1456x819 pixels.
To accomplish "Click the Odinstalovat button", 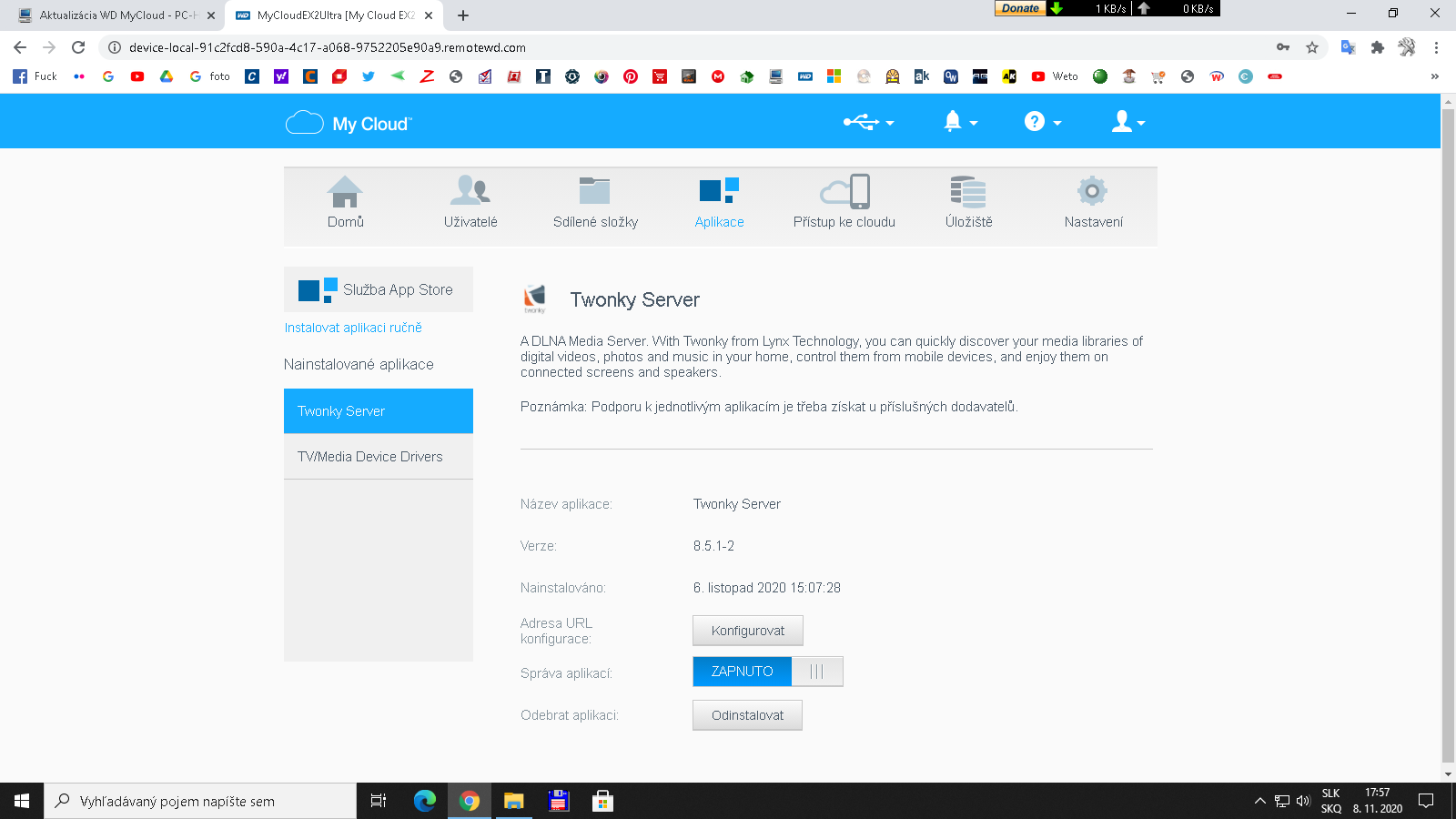I will pos(747,715).
